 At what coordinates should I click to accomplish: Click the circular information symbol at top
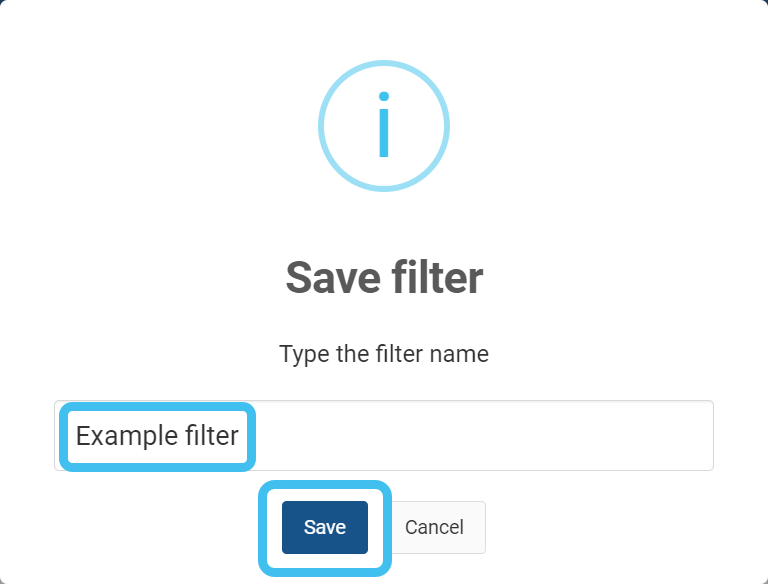tap(384, 126)
